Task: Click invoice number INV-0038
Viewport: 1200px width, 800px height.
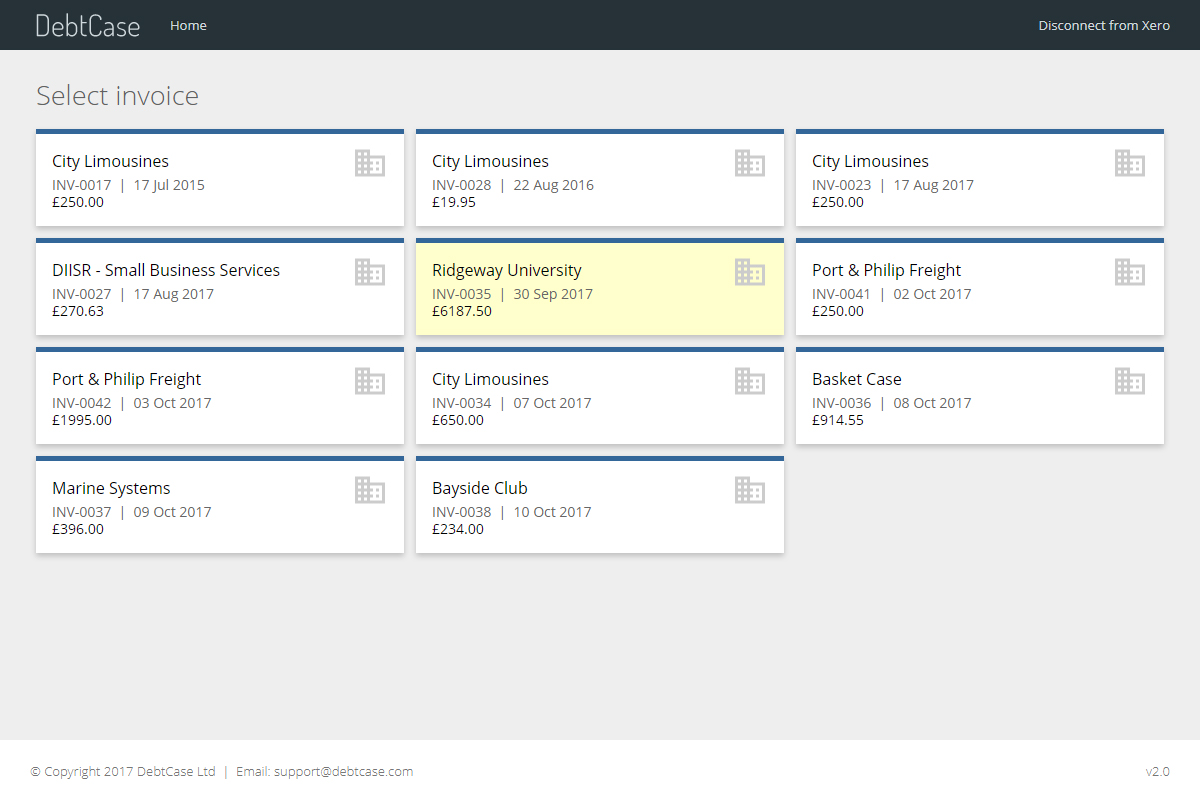Action: [x=462, y=512]
